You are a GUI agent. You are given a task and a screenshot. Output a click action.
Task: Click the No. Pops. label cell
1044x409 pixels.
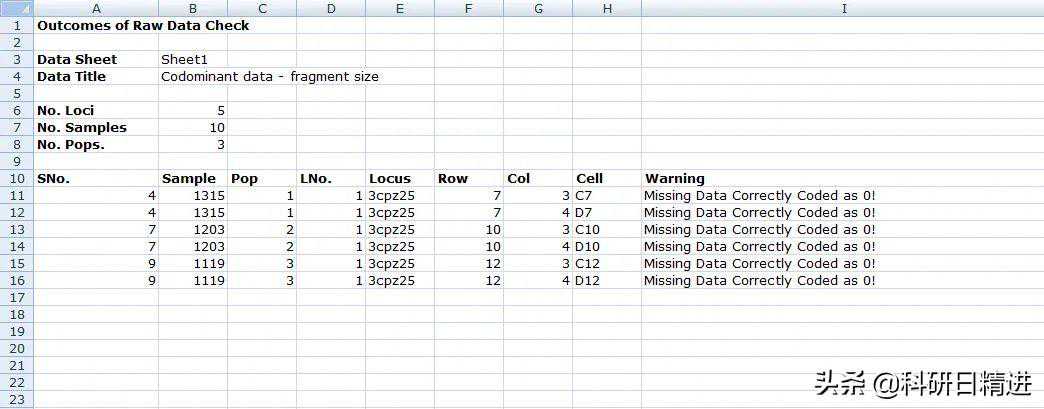click(x=96, y=145)
